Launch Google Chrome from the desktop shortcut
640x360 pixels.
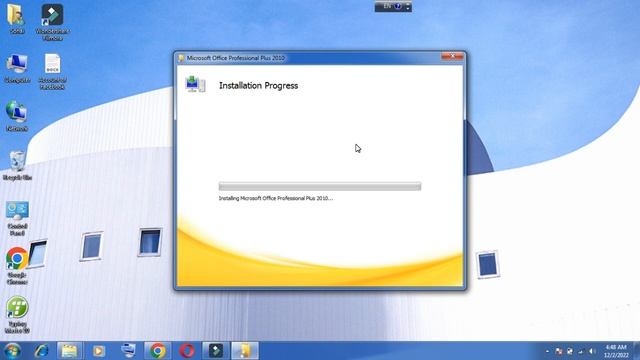pos(17,266)
